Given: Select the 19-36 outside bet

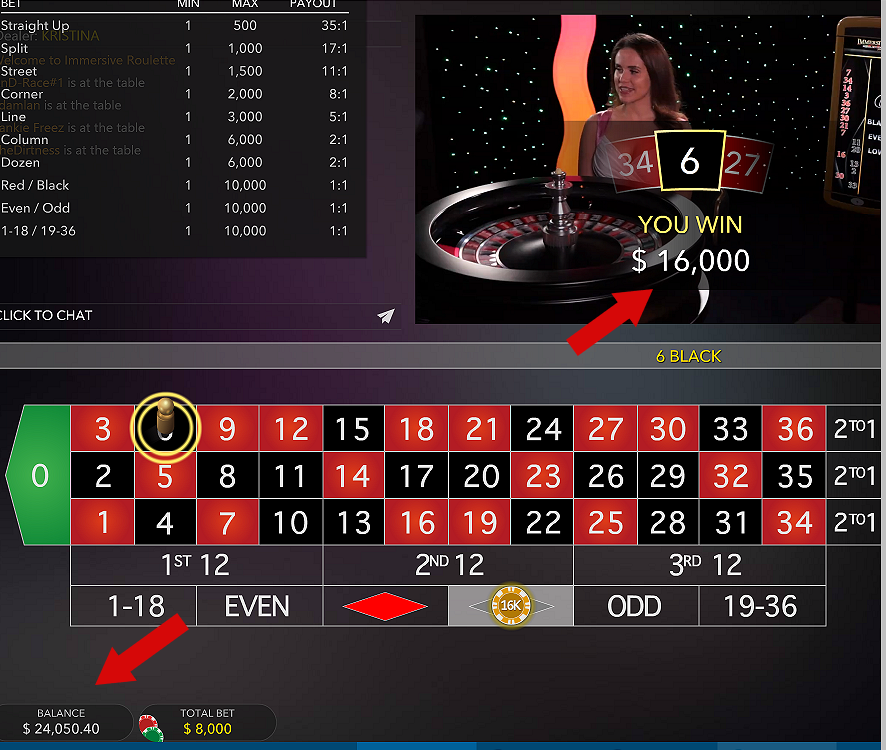Looking at the screenshot, I should (762, 606).
